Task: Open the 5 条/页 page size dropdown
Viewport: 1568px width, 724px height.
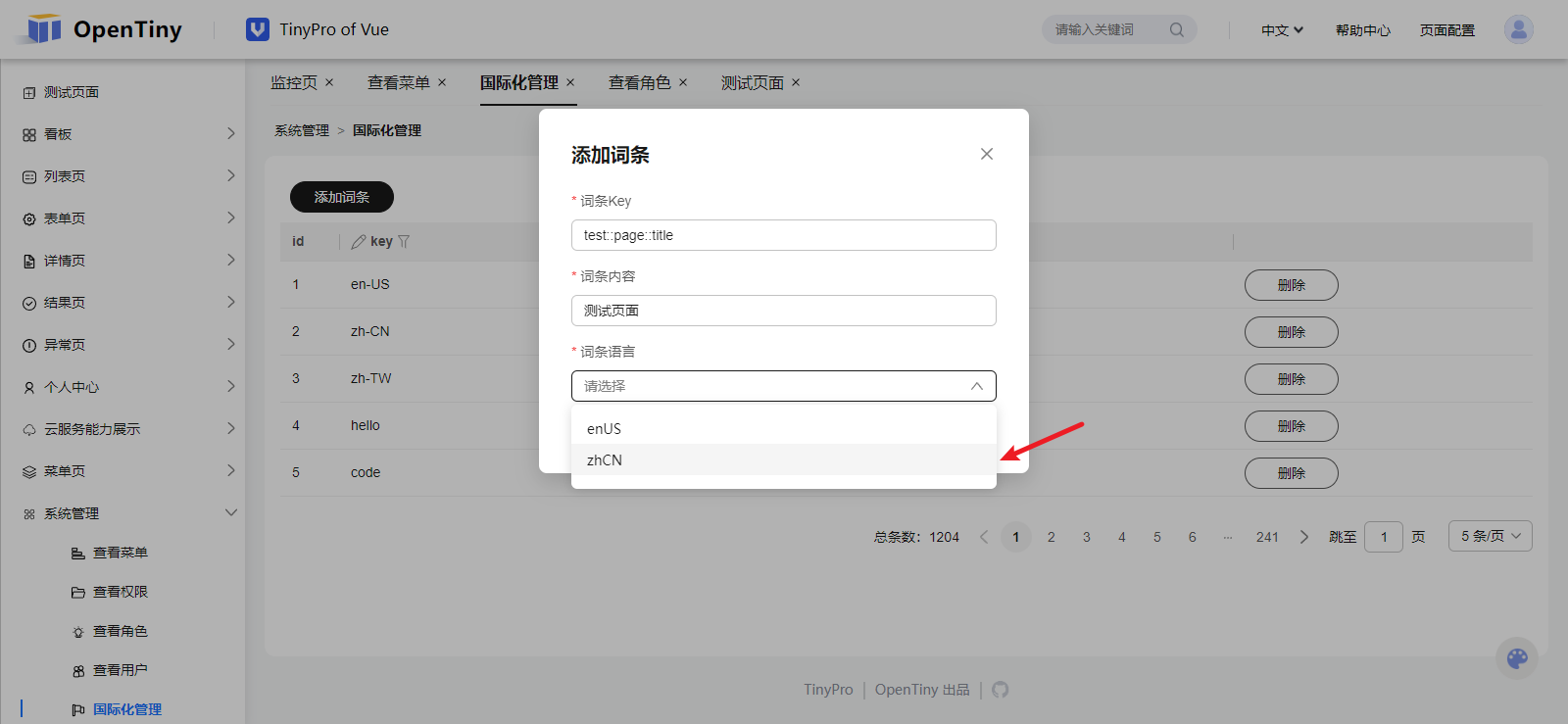Action: (x=1490, y=536)
